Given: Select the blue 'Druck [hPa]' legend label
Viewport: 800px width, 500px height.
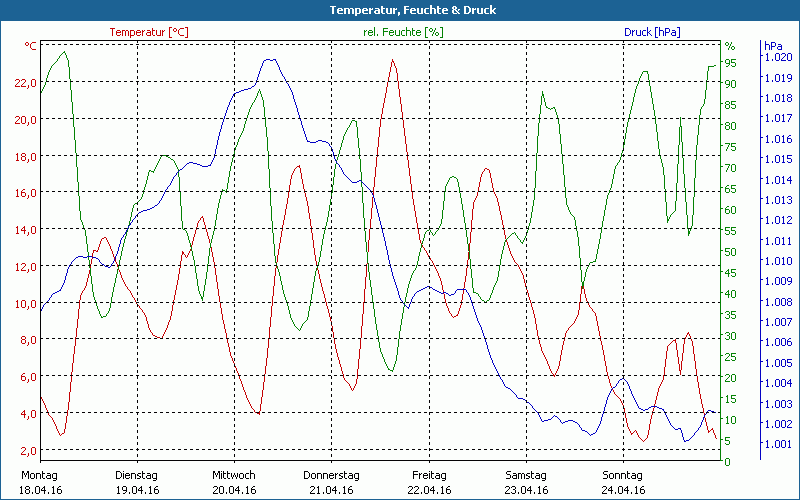Looking at the screenshot, I should point(651,32).
